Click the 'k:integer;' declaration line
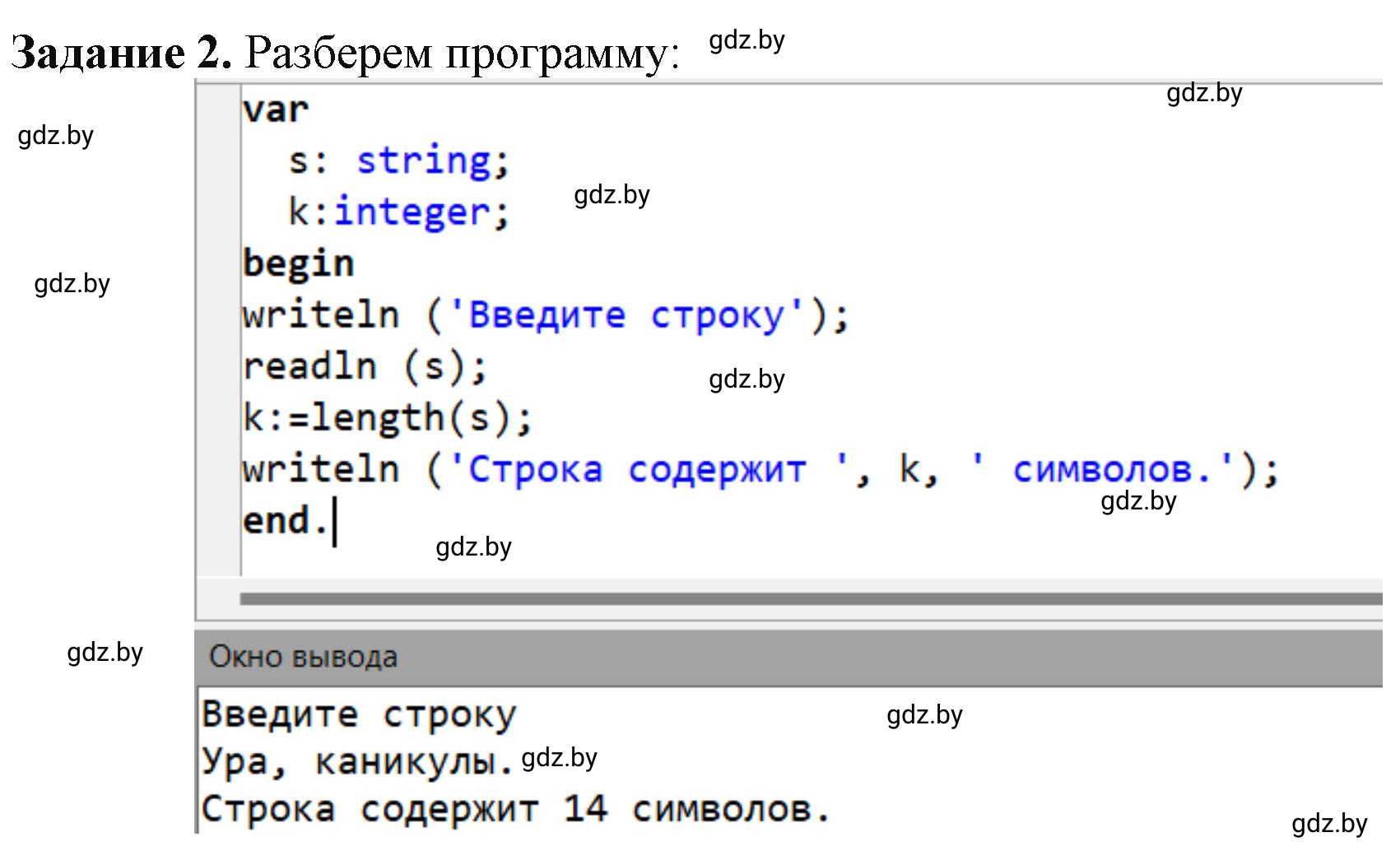Viewport: 1400px width, 851px height. [x=399, y=212]
